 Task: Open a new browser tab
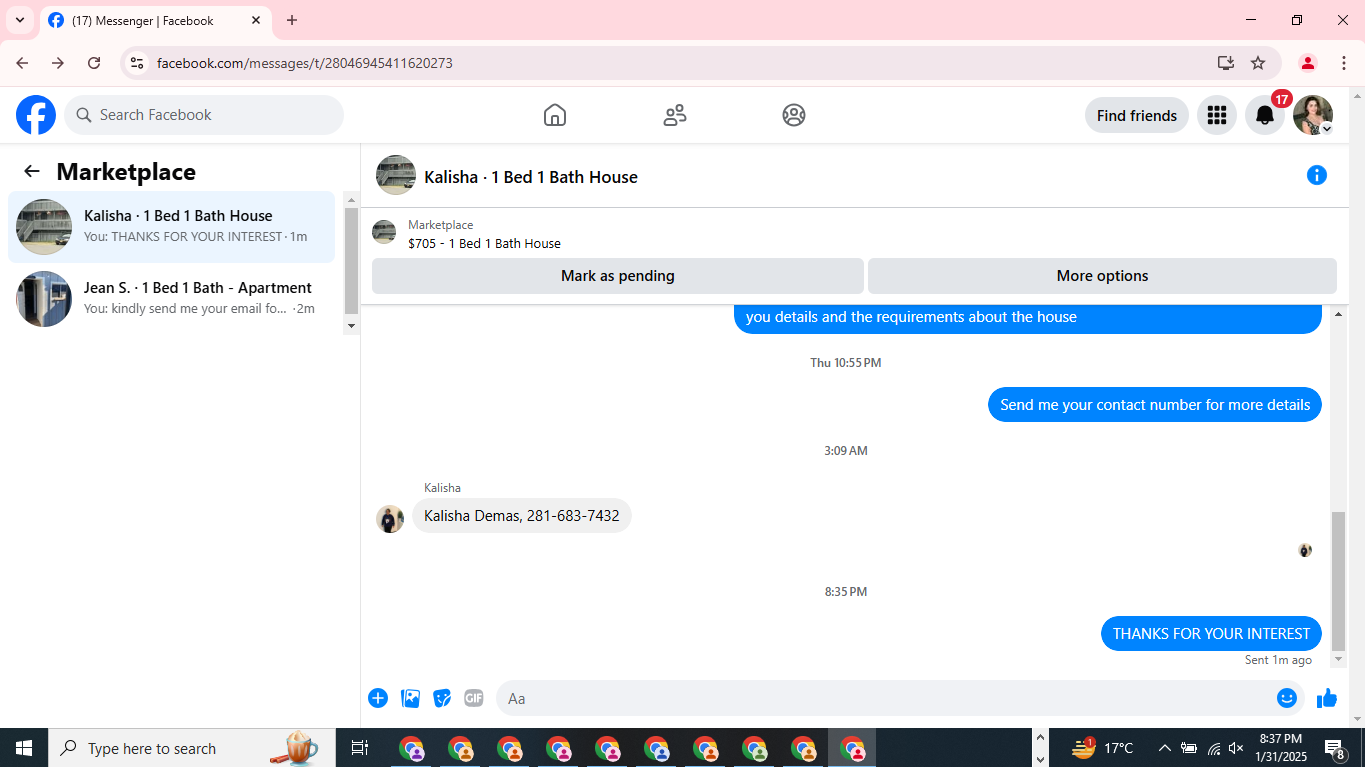pyautogui.click(x=292, y=20)
